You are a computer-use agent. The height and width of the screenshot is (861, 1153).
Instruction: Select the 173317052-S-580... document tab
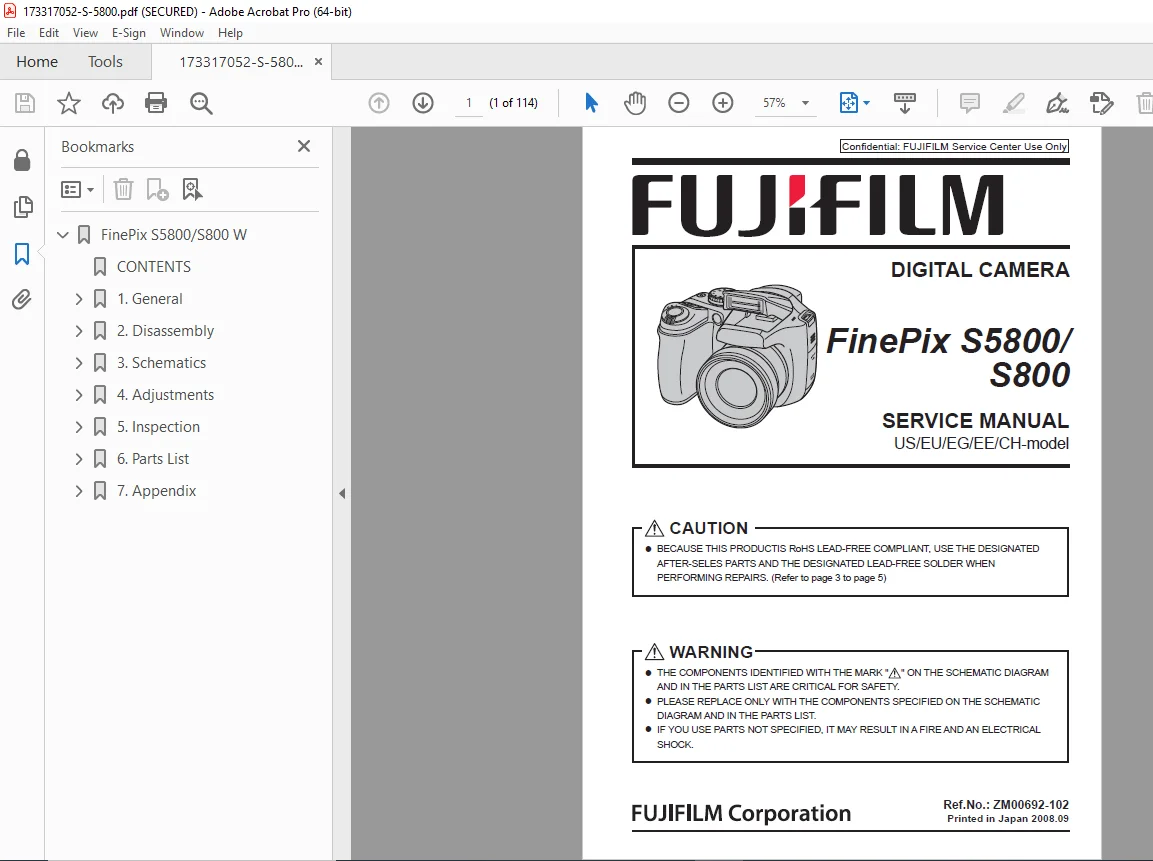point(241,62)
